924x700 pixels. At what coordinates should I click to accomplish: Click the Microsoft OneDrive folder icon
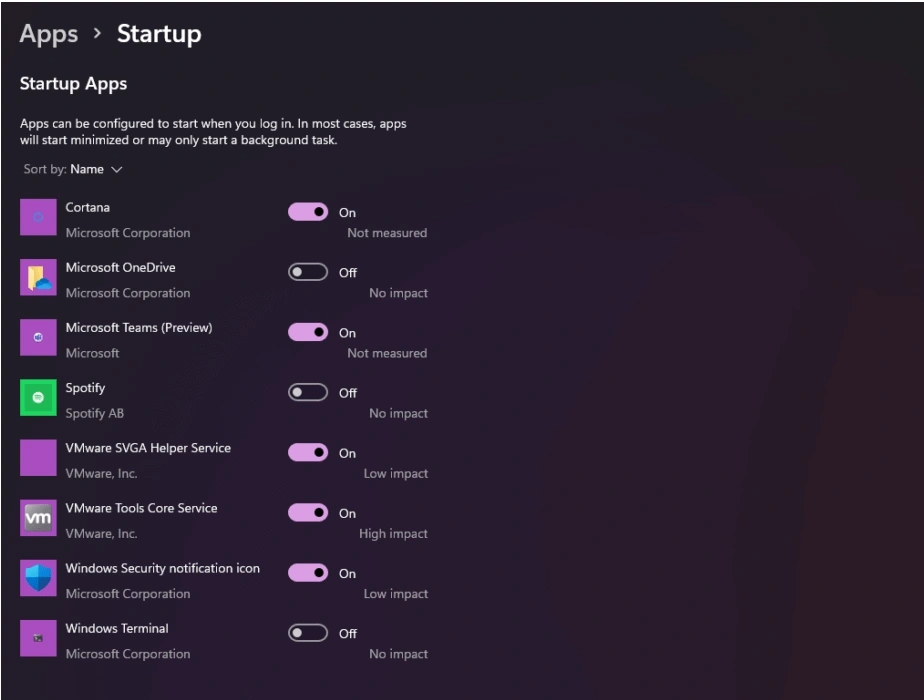[38, 277]
